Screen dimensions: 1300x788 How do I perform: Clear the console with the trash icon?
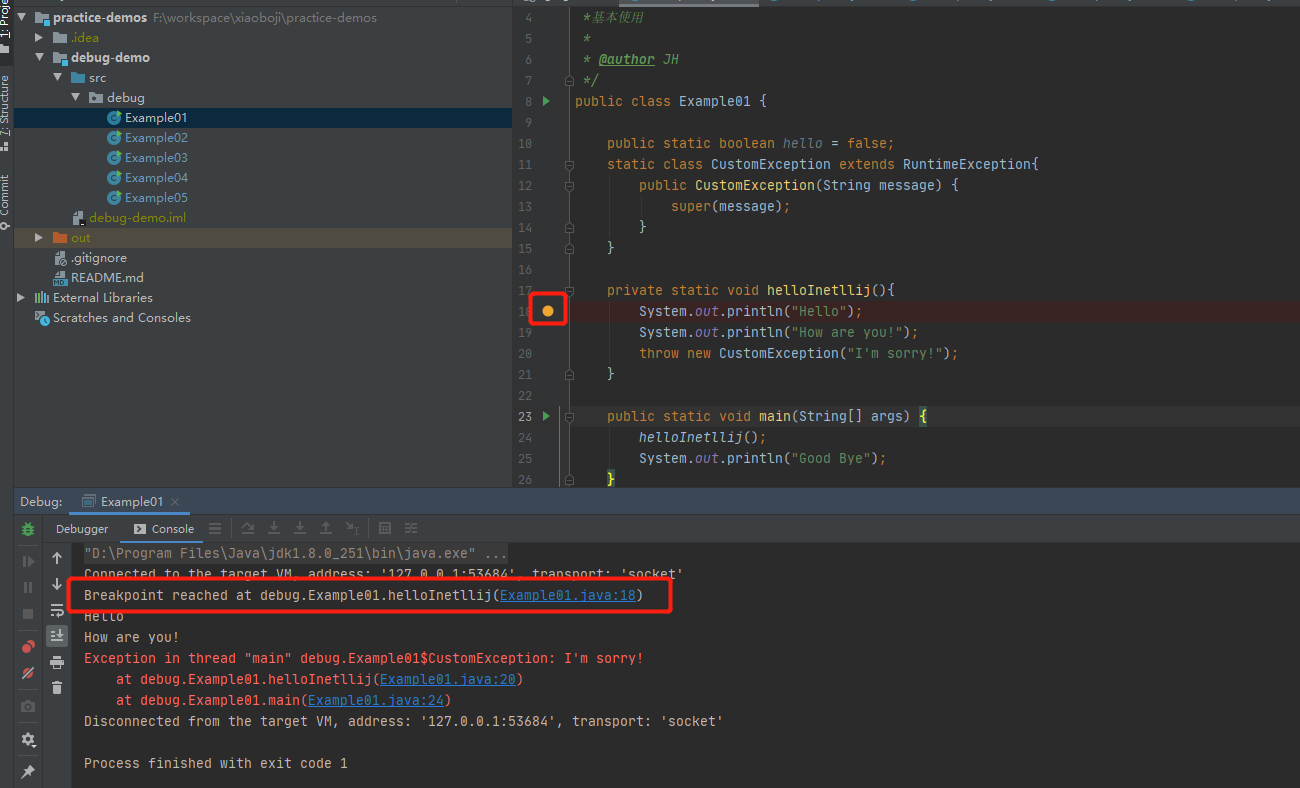(57, 686)
